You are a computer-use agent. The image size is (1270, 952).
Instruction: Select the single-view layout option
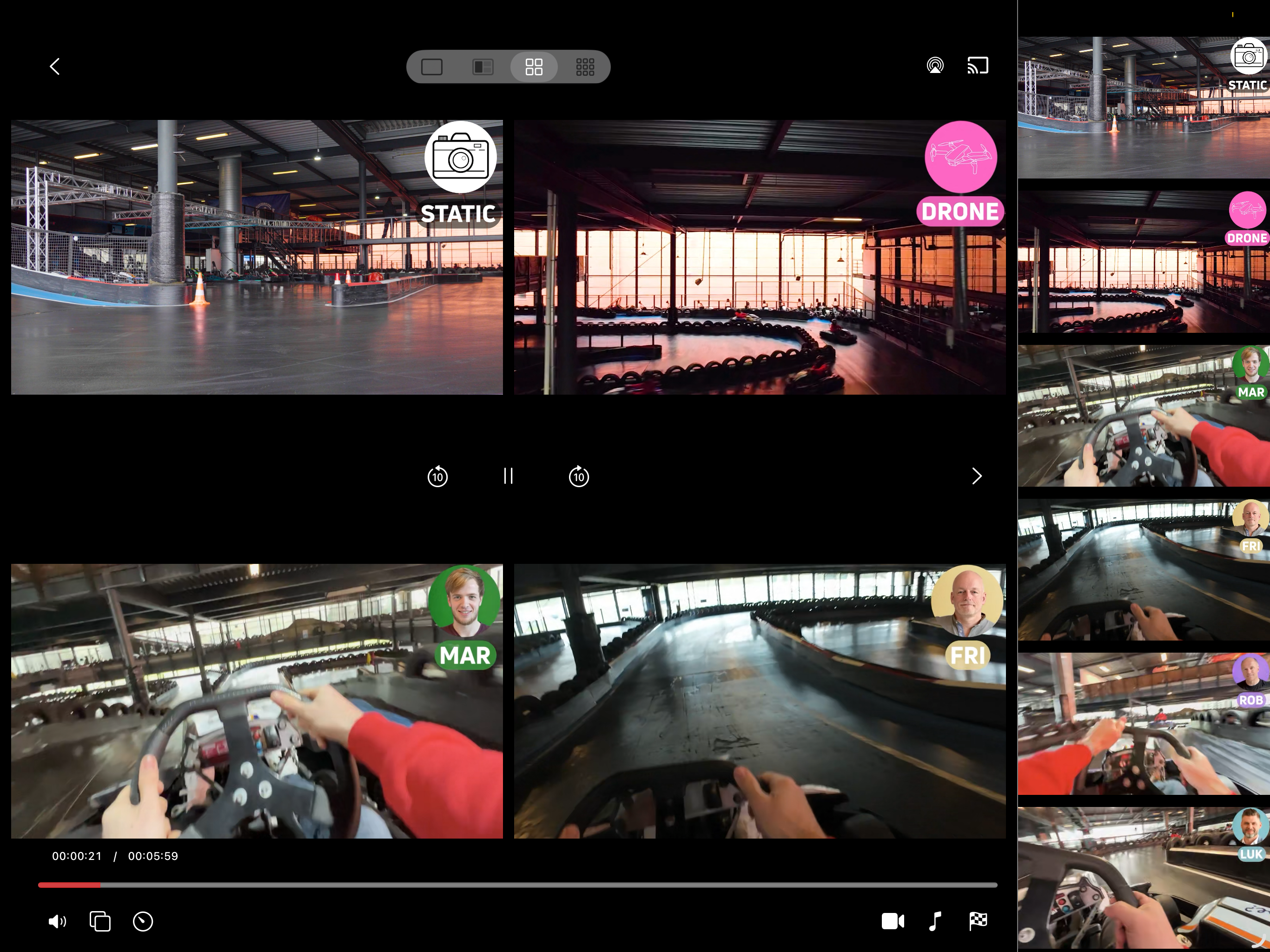point(432,67)
